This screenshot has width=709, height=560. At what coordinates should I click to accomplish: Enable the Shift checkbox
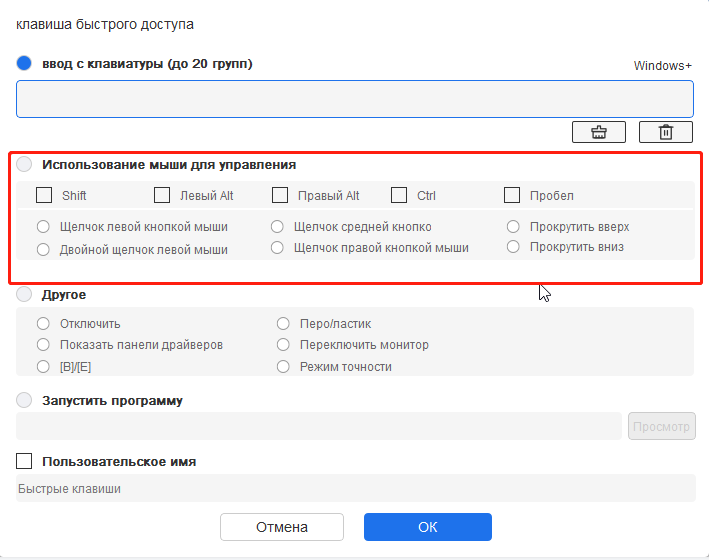[x=44, y=195]
